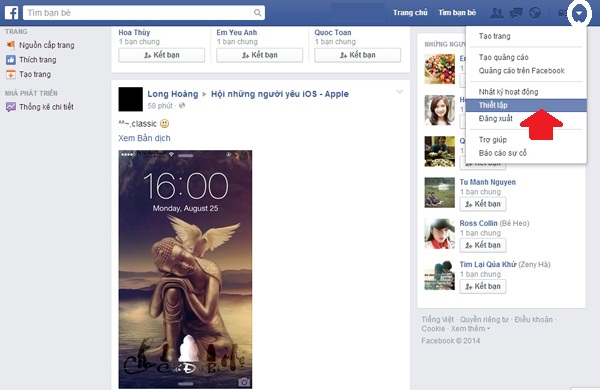Open Nguồn cấp trang in left sidebar

pos(47,45)
